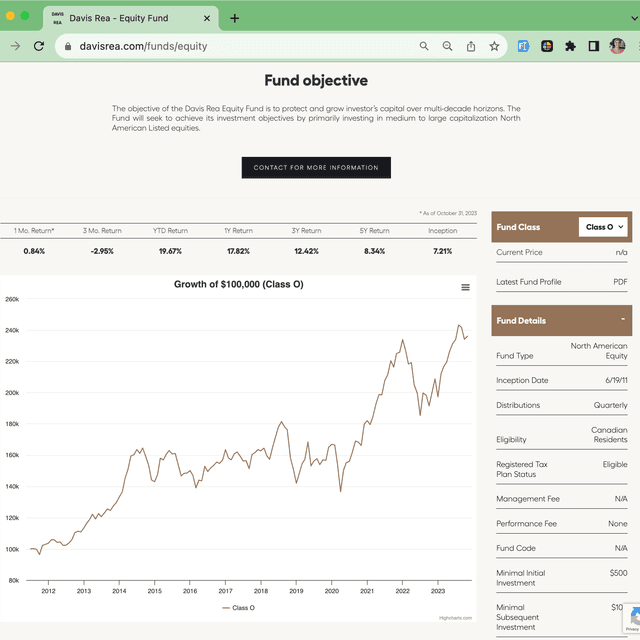Open the Latest Fund Profile PDF link
This screenshot has height=640, width=640.
tap(620, 282)
